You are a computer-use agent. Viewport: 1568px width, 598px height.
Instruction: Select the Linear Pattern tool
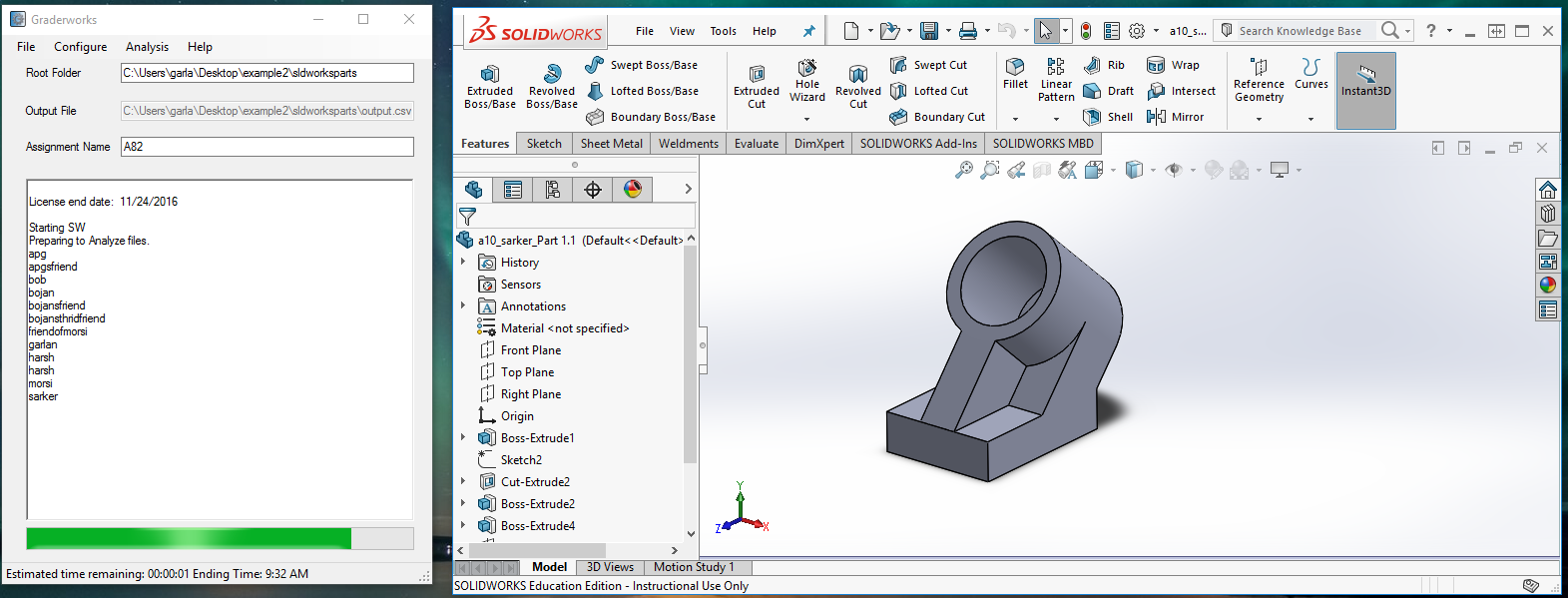[x=1056, y=80]
